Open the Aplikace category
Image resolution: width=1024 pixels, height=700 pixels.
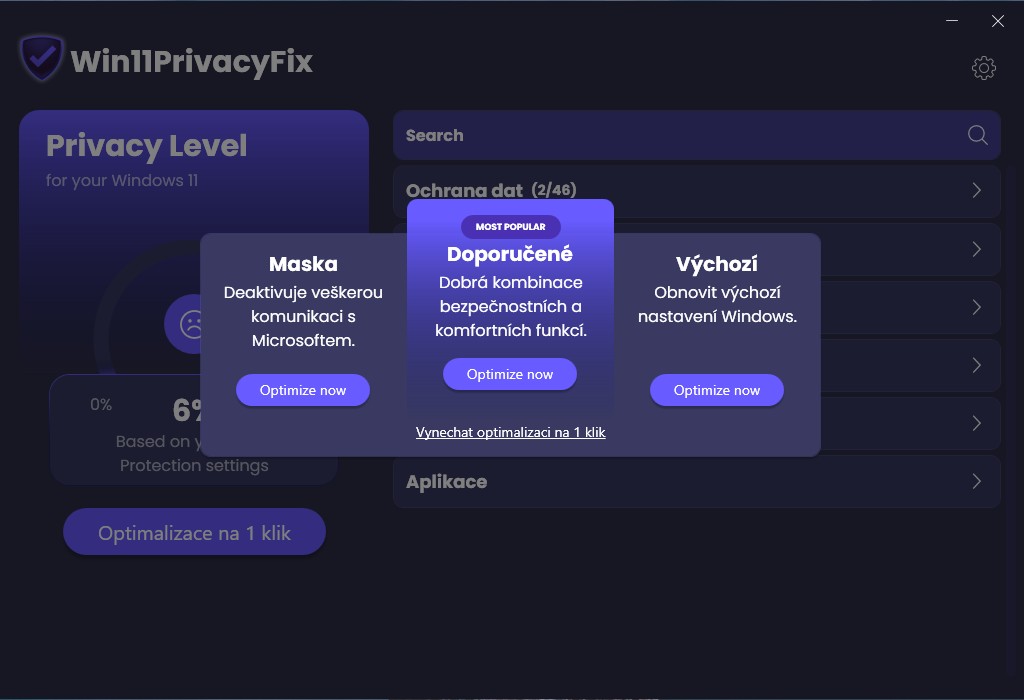[x=446, y=482]
